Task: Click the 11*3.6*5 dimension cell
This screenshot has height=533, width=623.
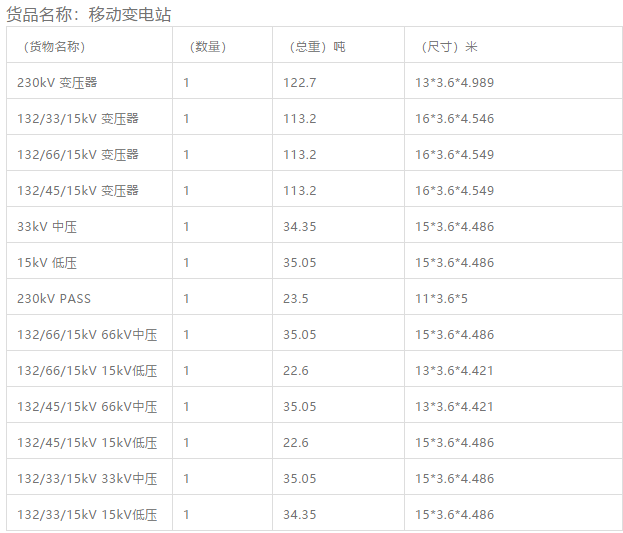Action: point(442,299)
